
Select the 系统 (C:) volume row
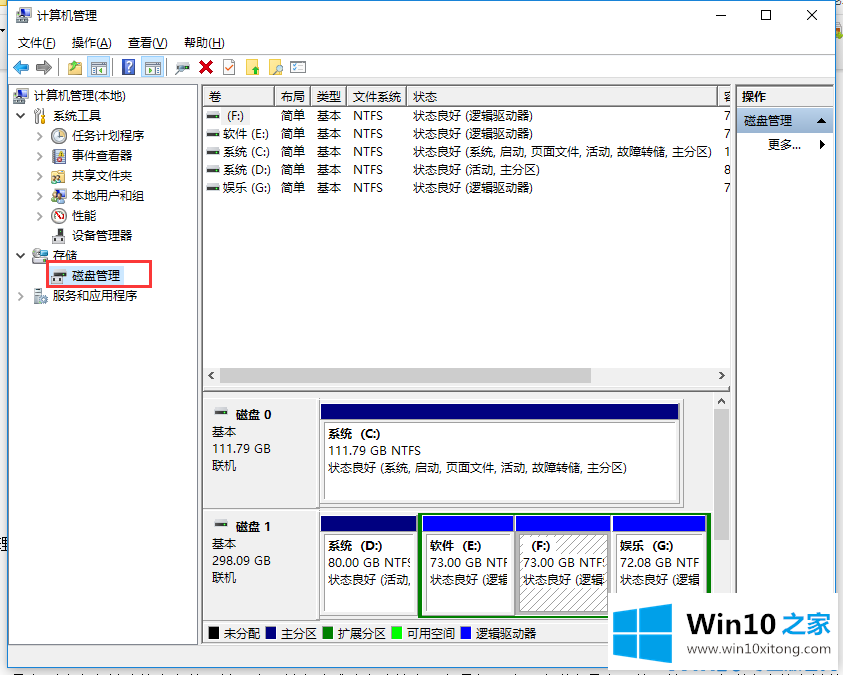click(467, 152)
